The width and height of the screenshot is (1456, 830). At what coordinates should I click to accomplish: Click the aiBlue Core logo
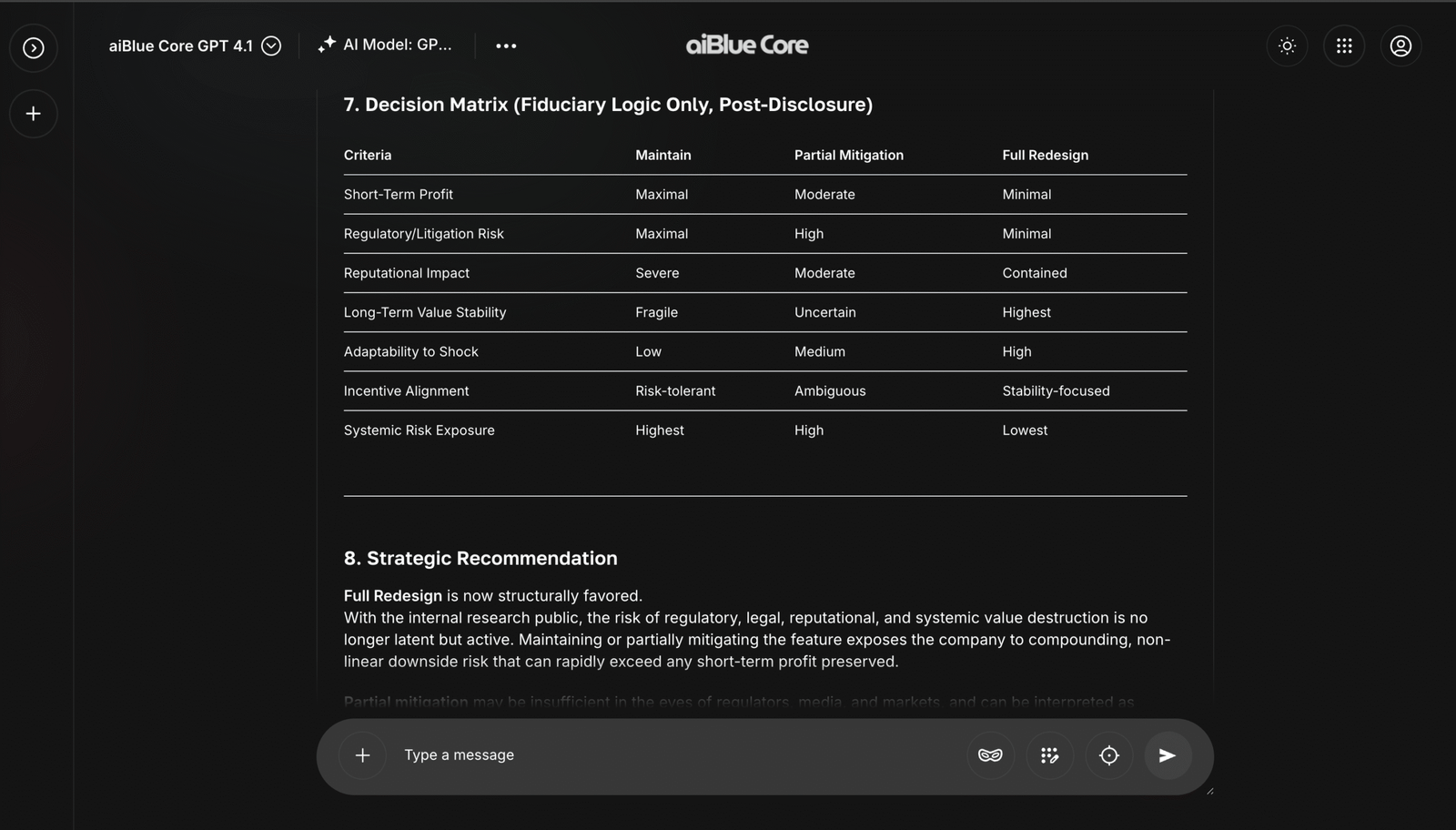pyautogui.click(x=746, y=45)
